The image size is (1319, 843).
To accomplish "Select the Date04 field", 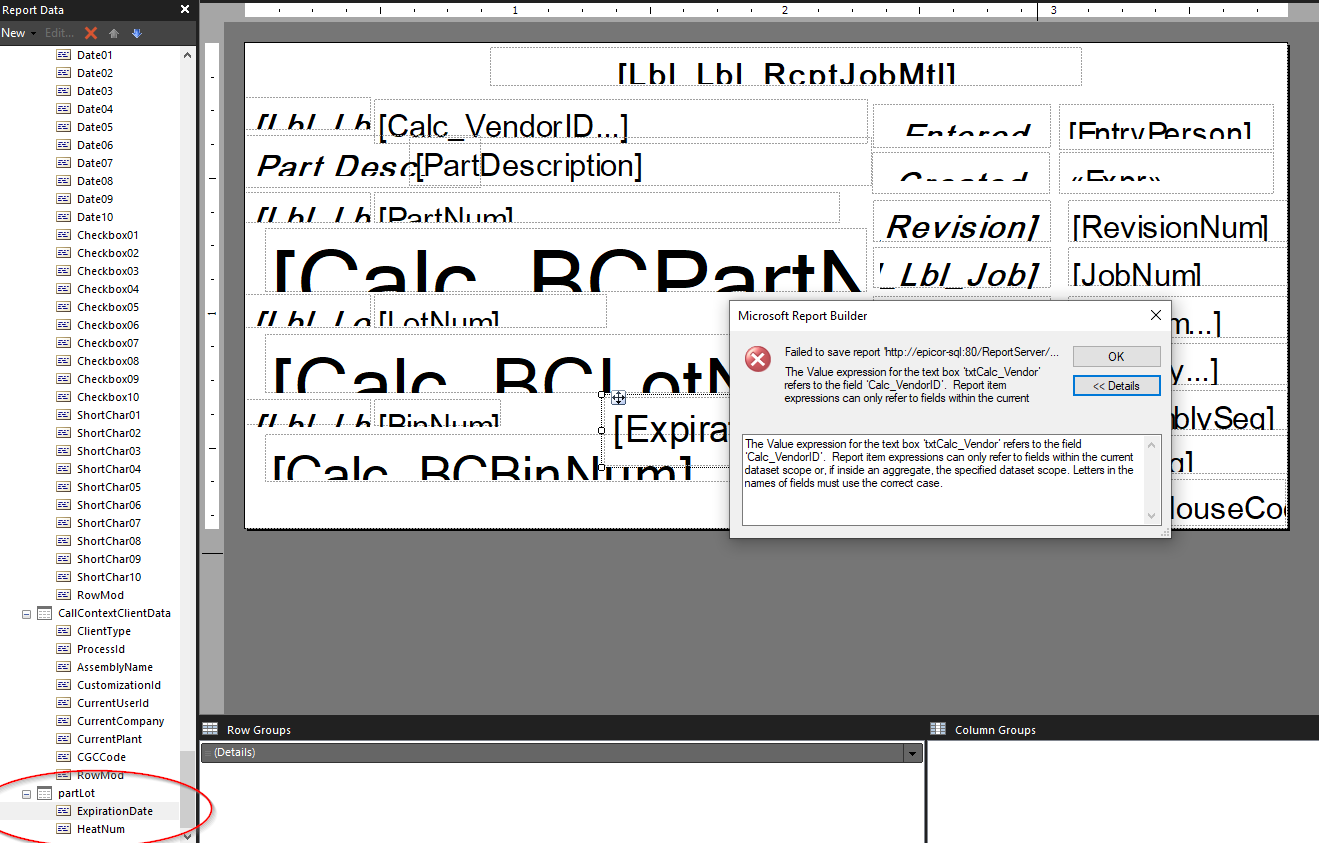I will (x=95, y=109).
